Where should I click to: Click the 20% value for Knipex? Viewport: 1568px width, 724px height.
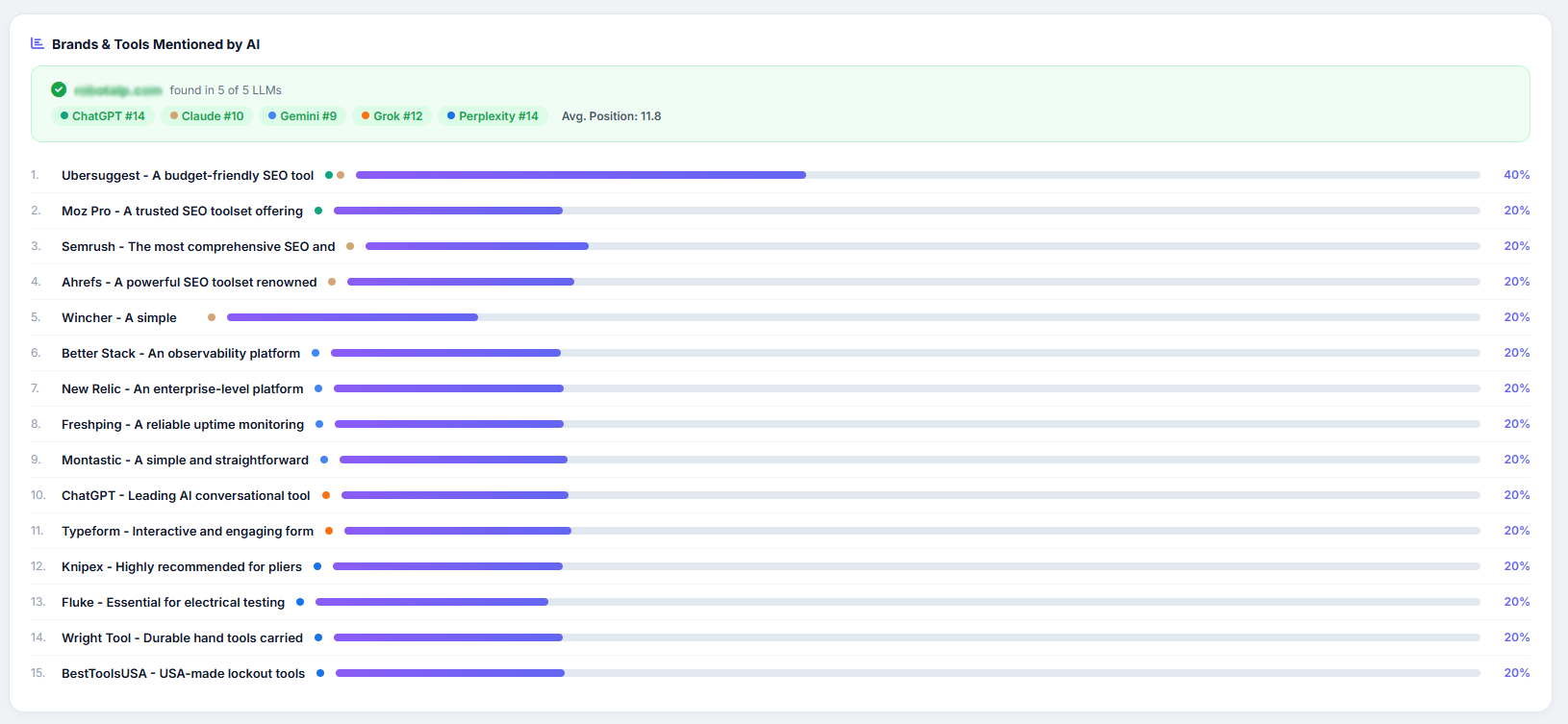1517,566
